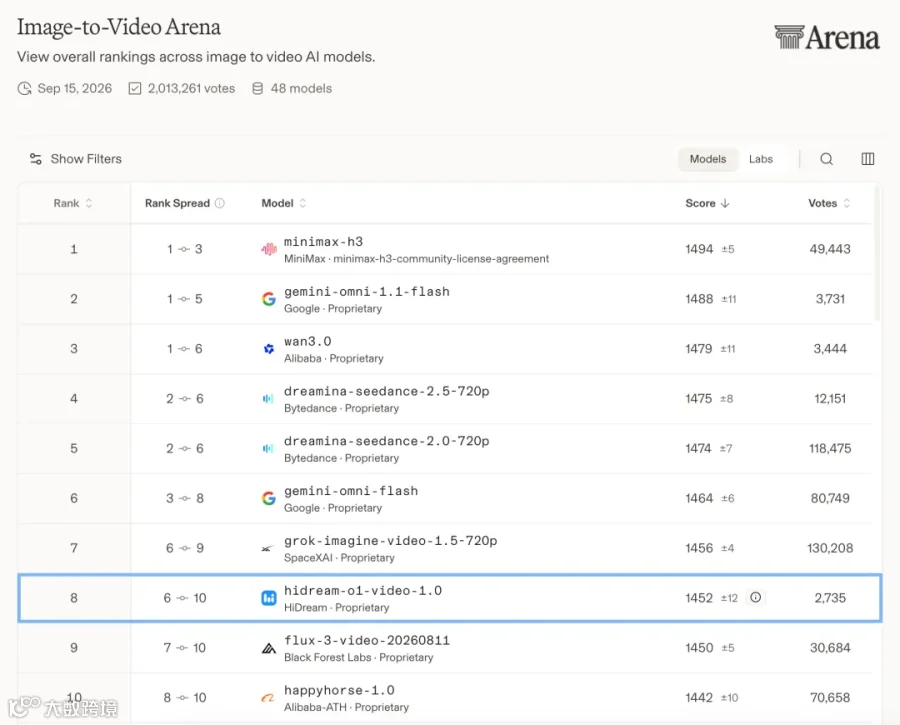
Task: Click the Google logo beside gemini-omni-flash
Action: (x=269, y=498)
